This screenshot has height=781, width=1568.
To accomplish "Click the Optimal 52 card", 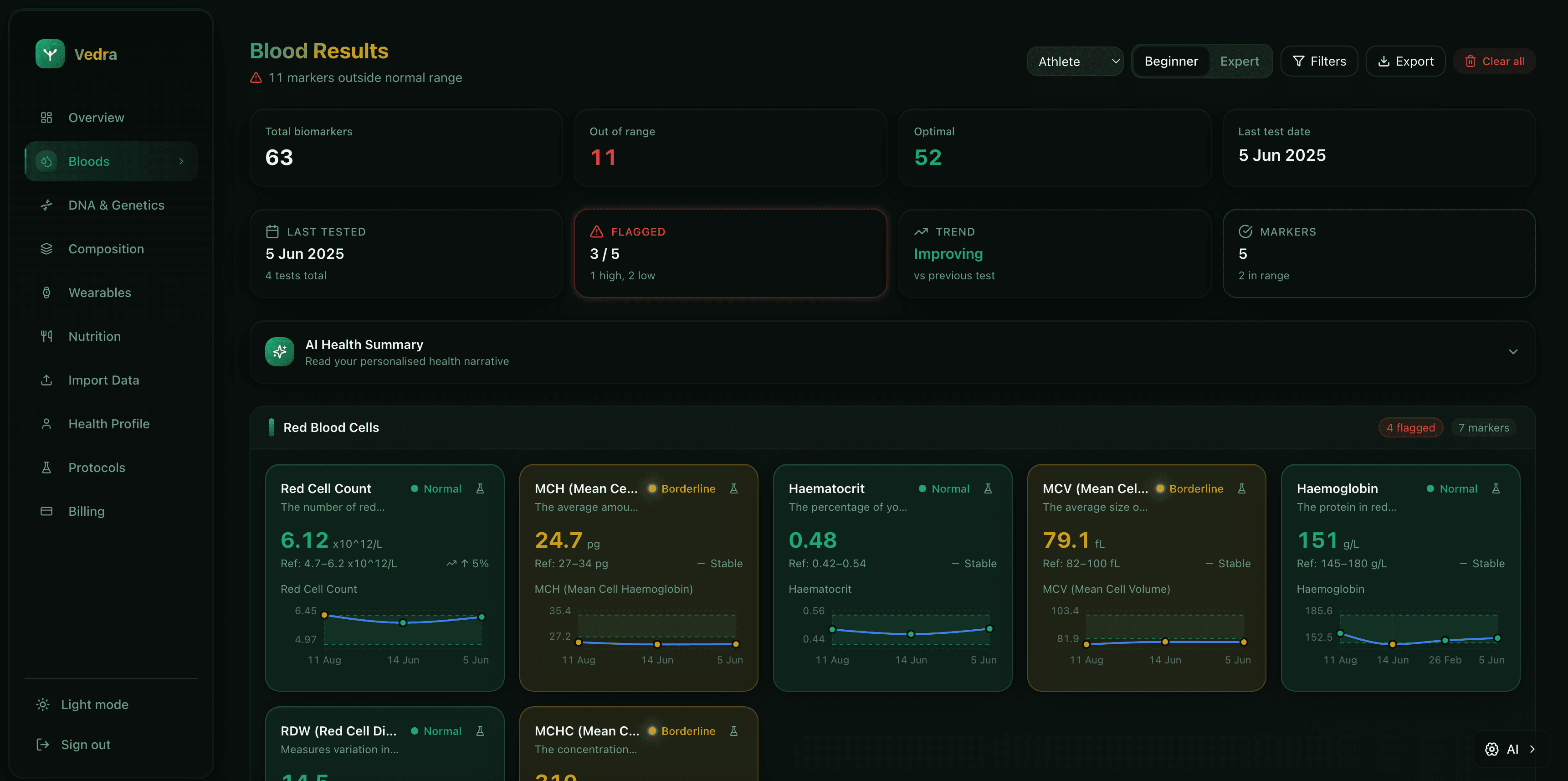I will click(x=1054, y=148).
